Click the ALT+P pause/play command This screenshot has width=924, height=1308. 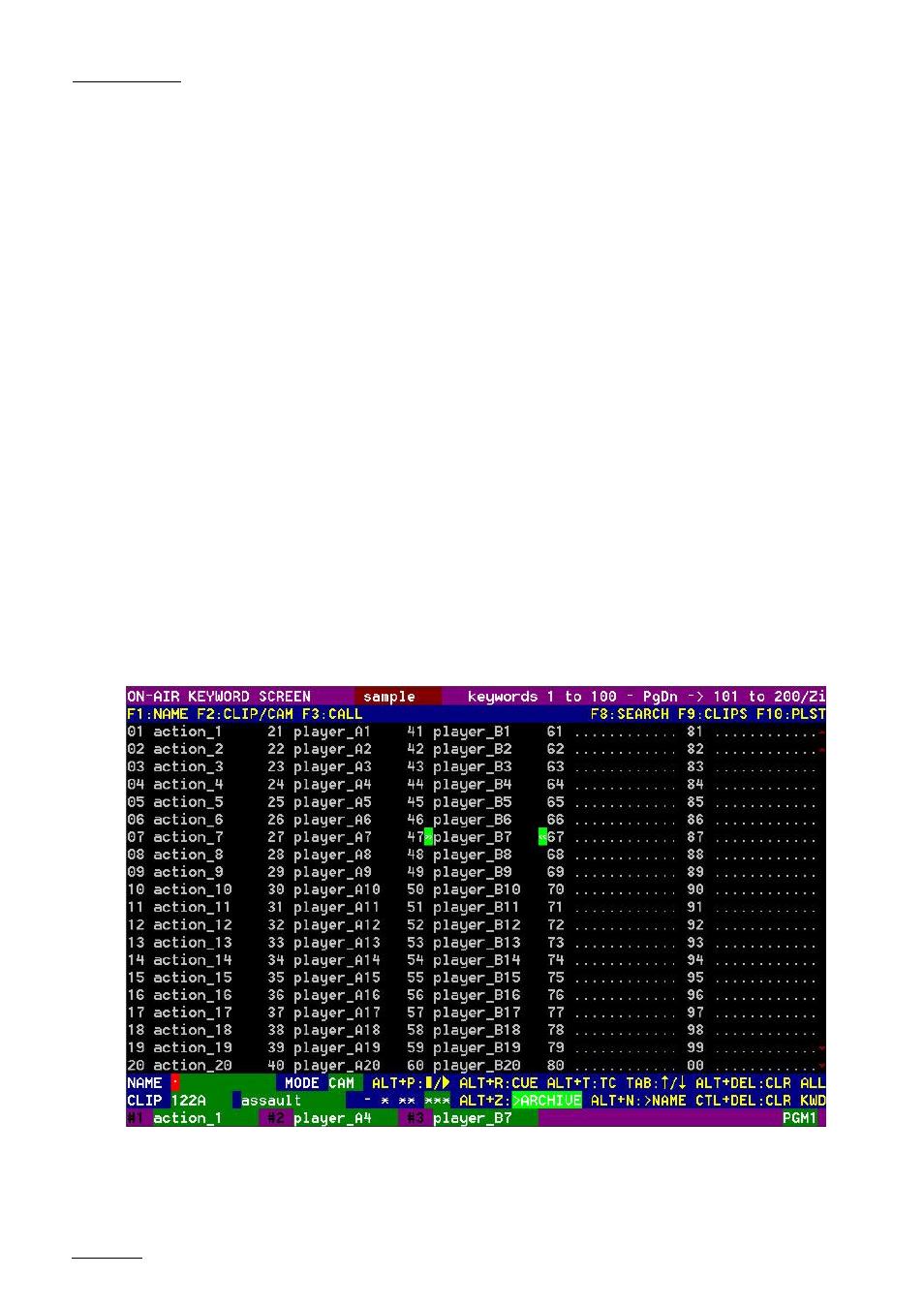[x=411, y=1083]
